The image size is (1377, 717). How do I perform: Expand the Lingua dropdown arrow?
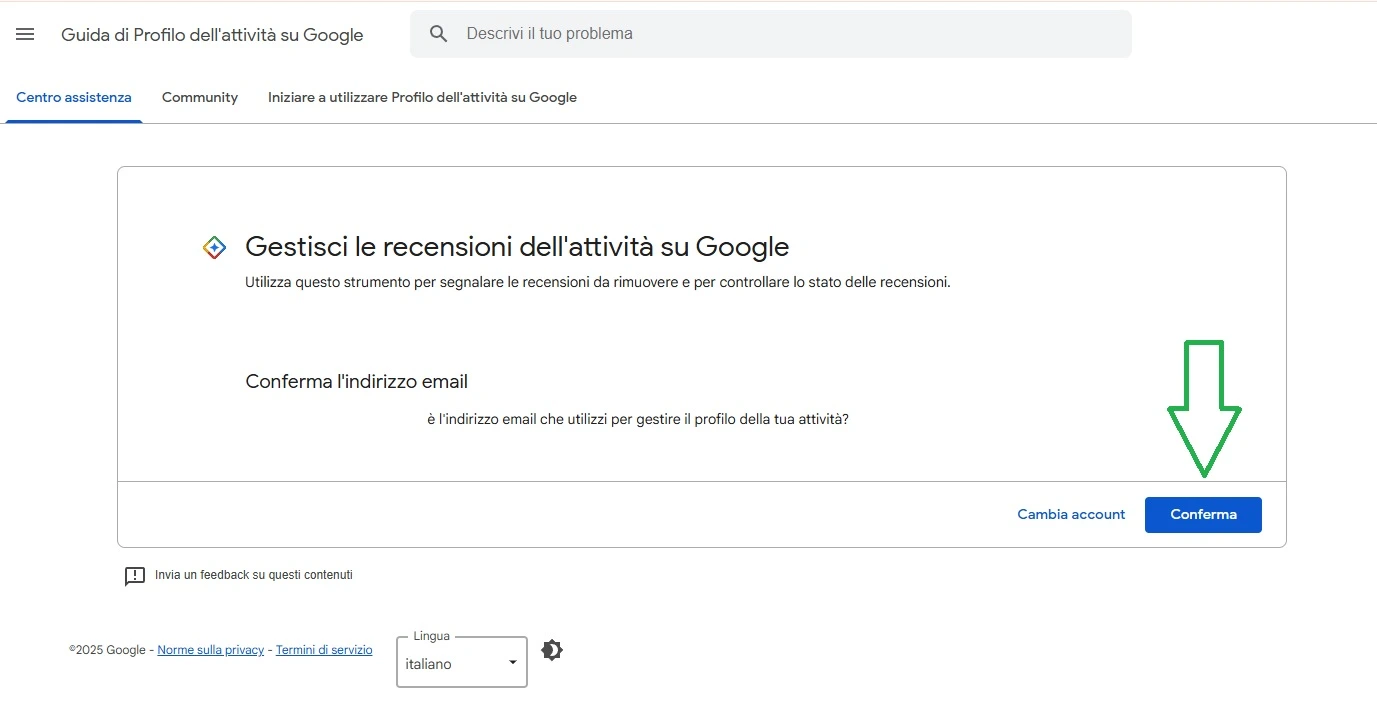point(513,663)
